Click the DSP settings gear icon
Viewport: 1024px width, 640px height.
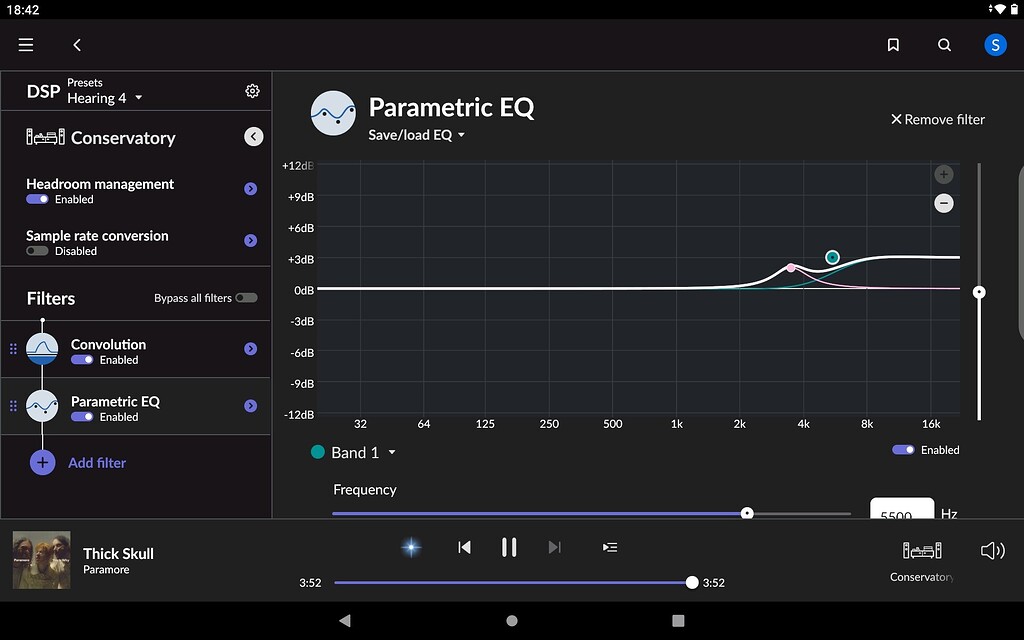(x=252, y=90)
